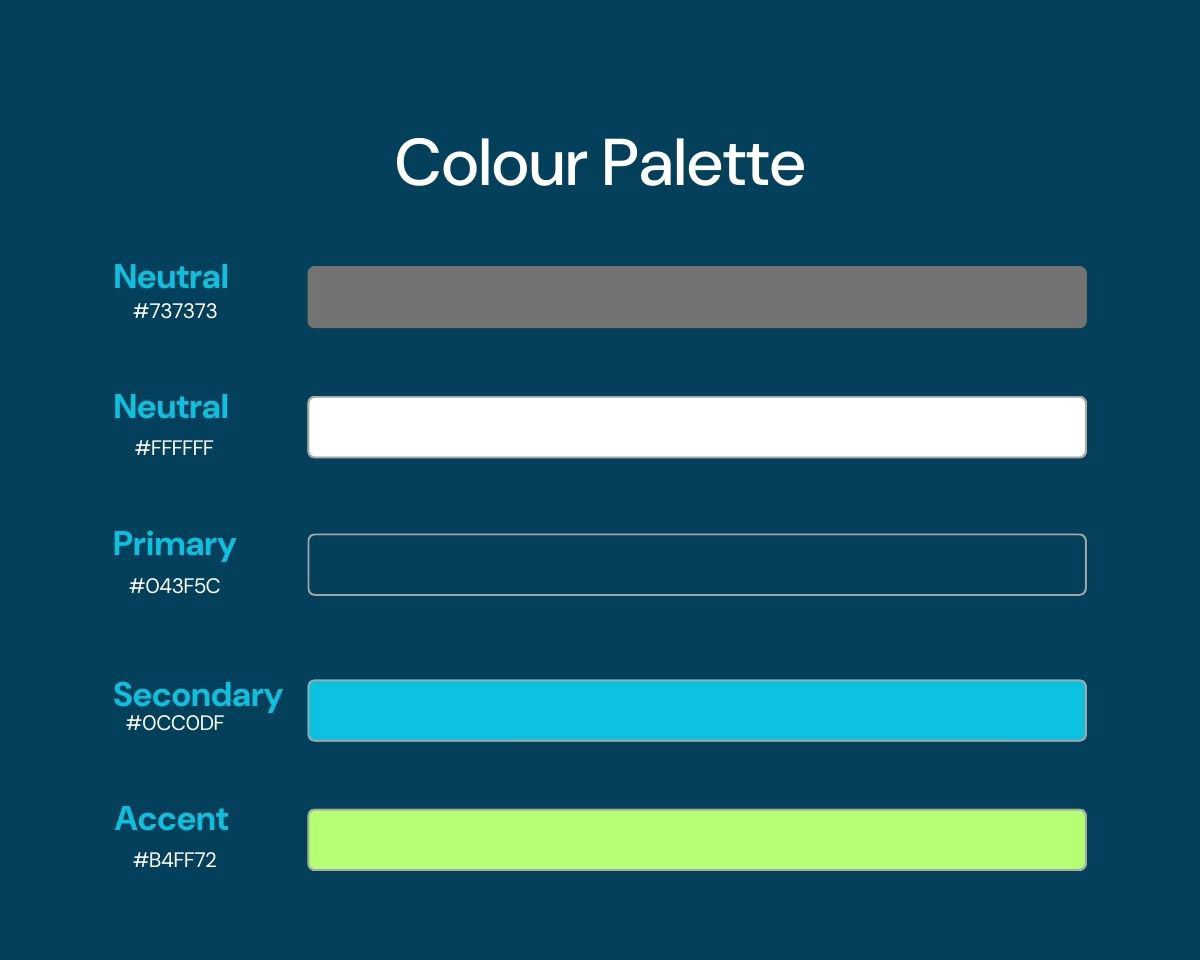
Task: Click left end of Secondary bar
Action: pos(325,710)
